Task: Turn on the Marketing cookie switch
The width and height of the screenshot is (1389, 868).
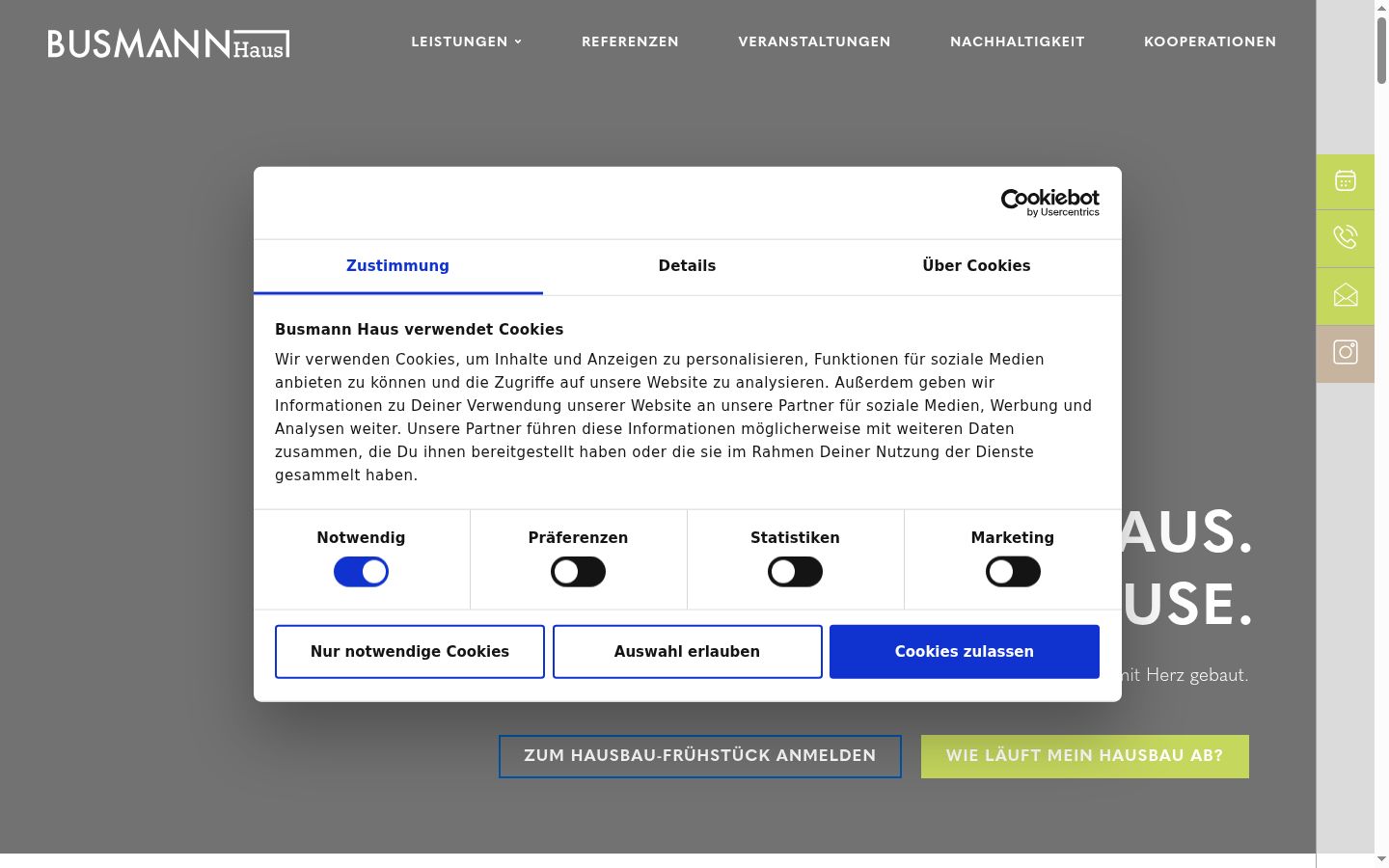Action: (x=1013, y=572)
